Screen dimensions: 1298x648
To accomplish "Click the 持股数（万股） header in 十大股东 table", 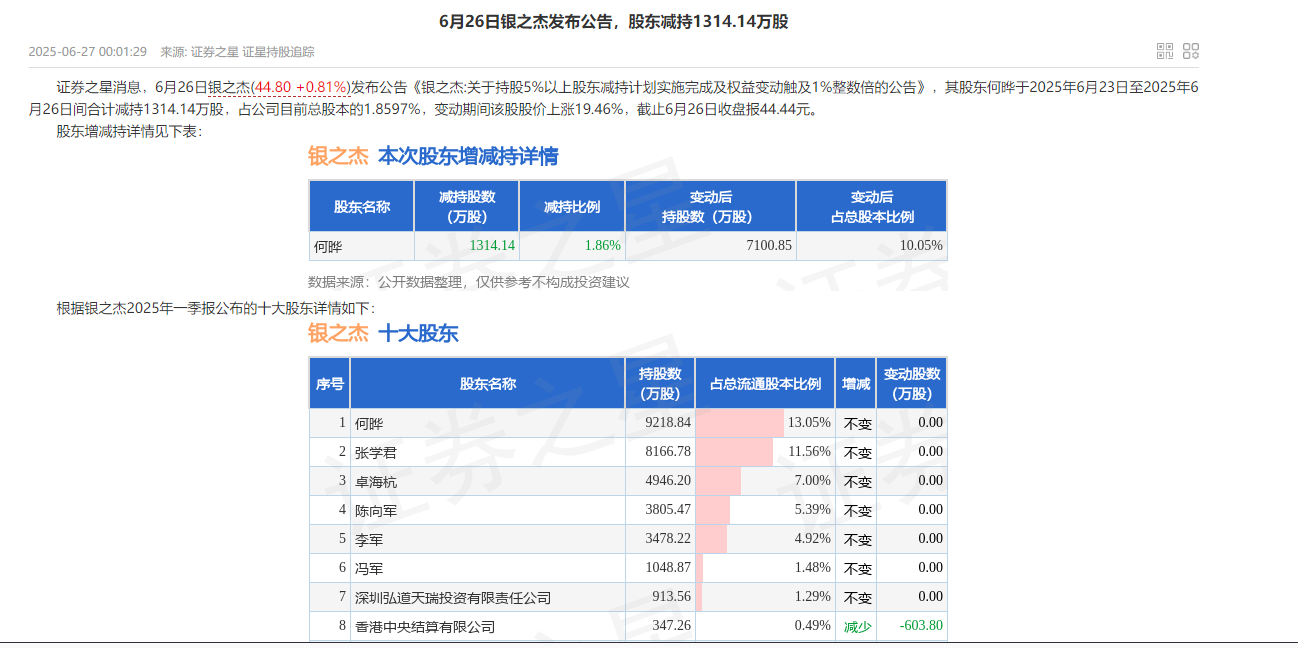I will click(x=660, y=383).
